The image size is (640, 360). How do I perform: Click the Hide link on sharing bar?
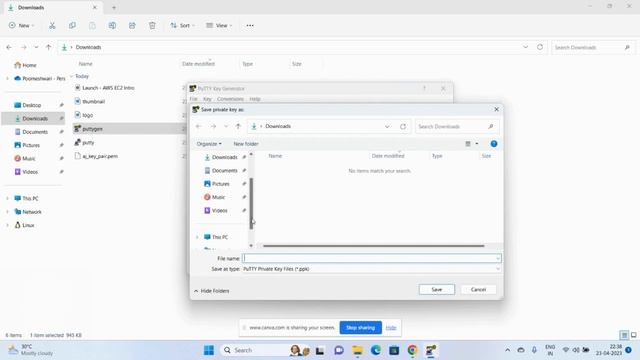(391, 327)
